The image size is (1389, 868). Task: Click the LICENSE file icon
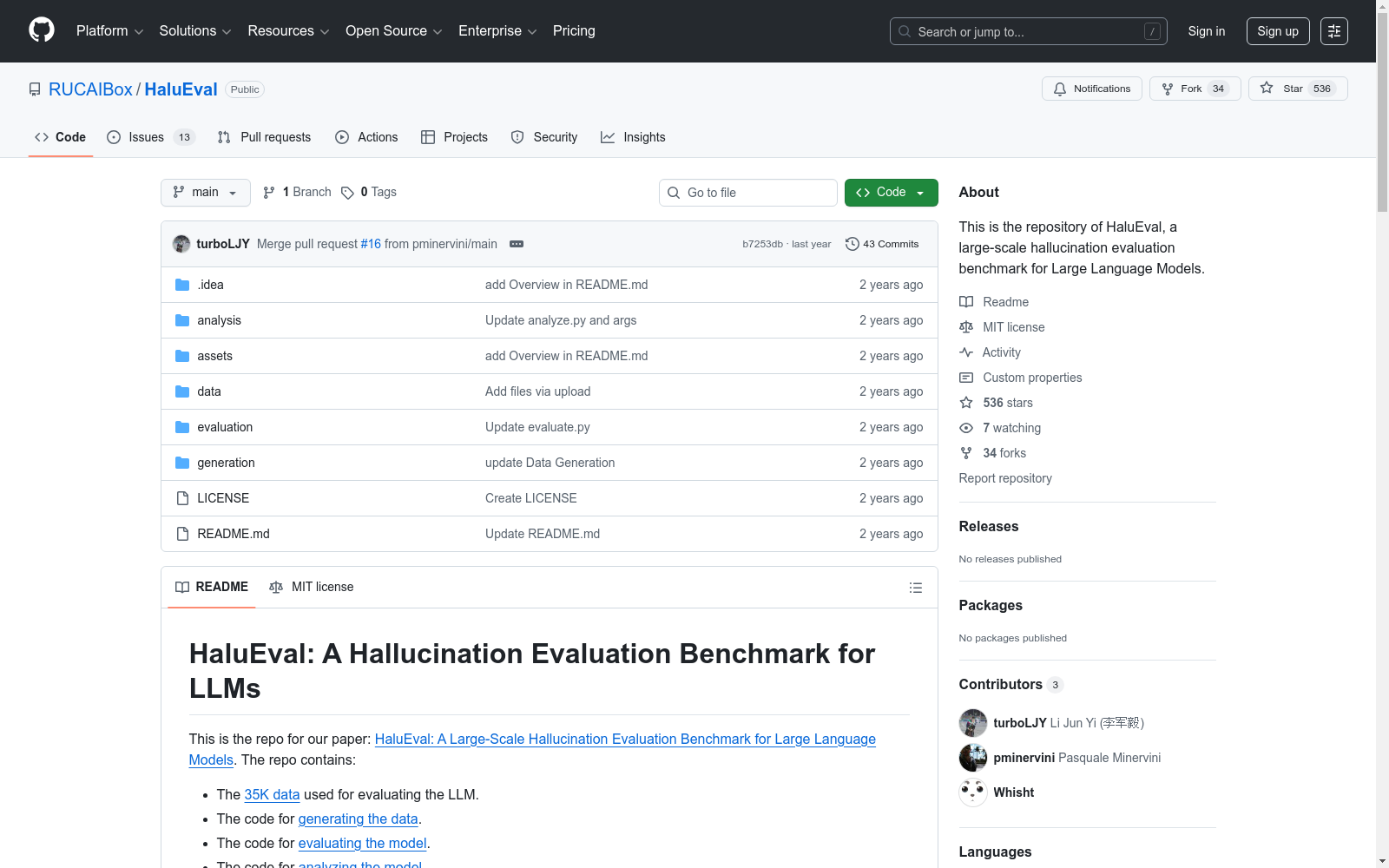pos(182,498)
